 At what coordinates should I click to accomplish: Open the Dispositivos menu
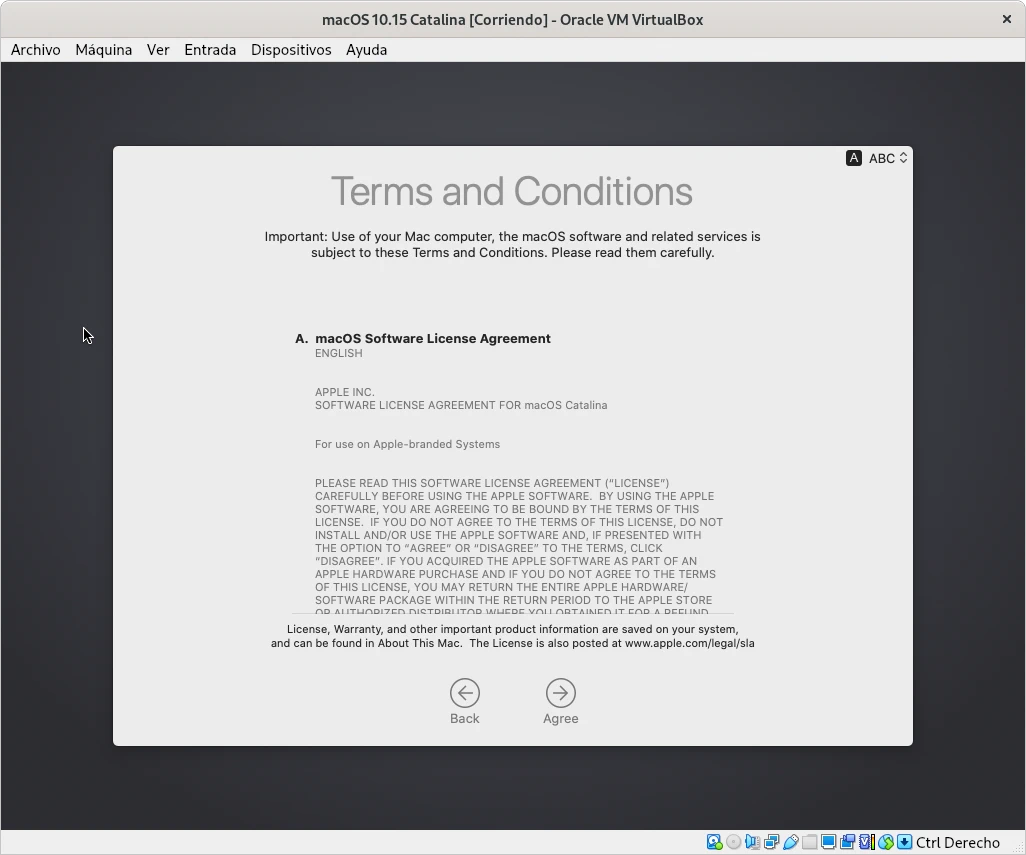[x=291, y=49]
